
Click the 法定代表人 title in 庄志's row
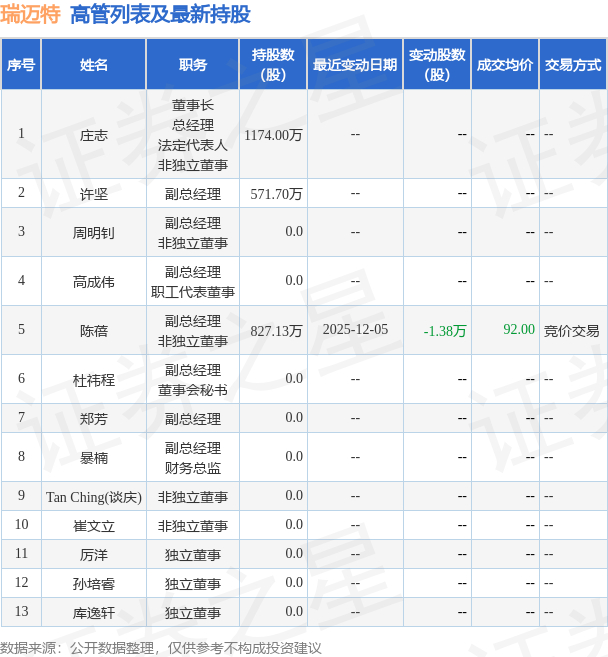point(193,145)
